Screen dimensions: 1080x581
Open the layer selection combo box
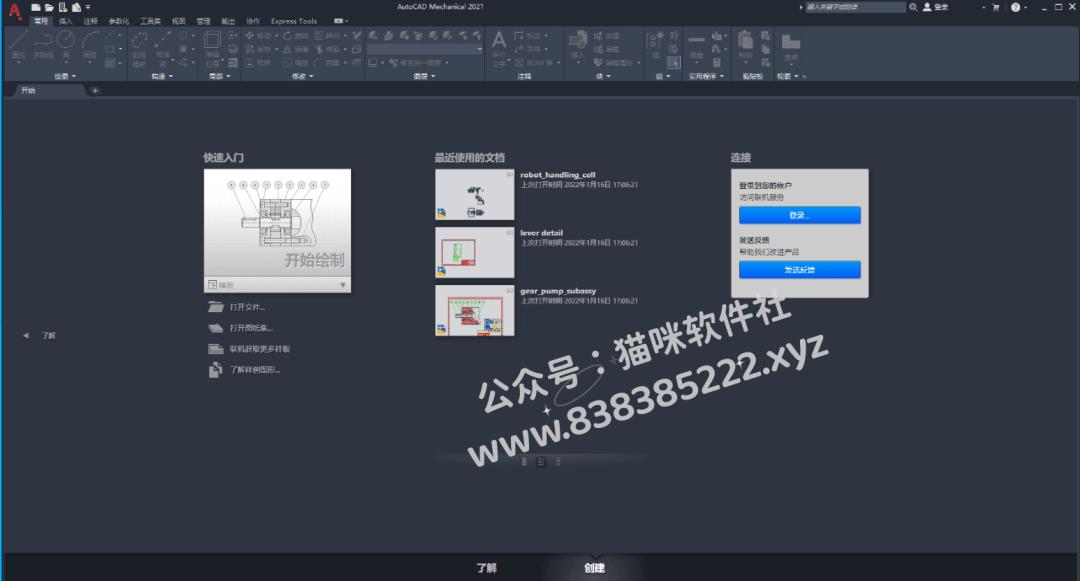(x=424, y=50)
